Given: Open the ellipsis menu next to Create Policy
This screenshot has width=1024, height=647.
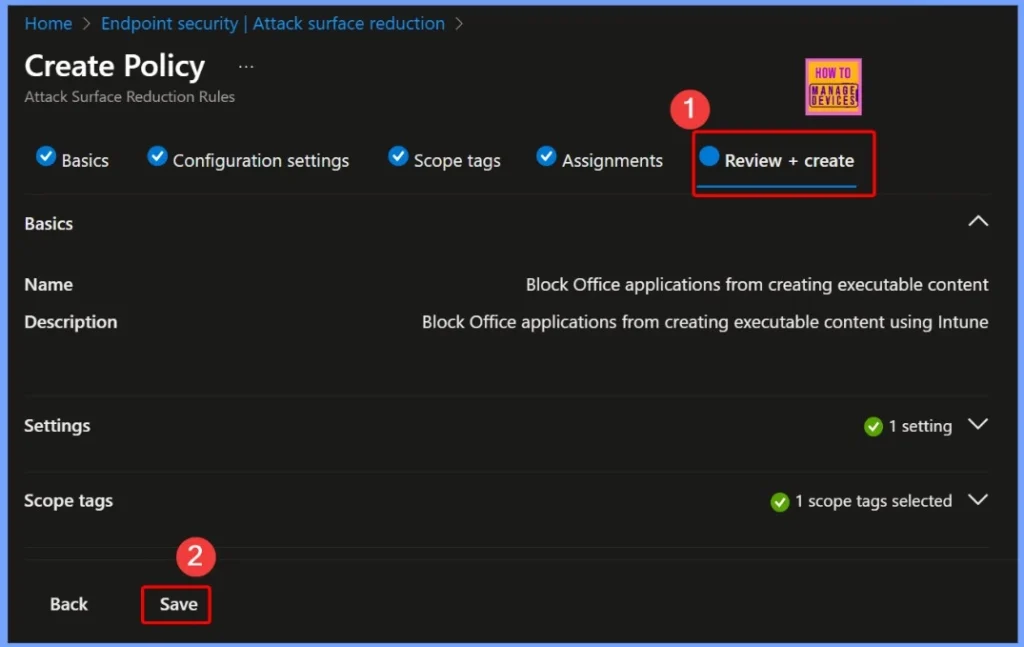Looking at the screenshot, I should tap(246, 64).
